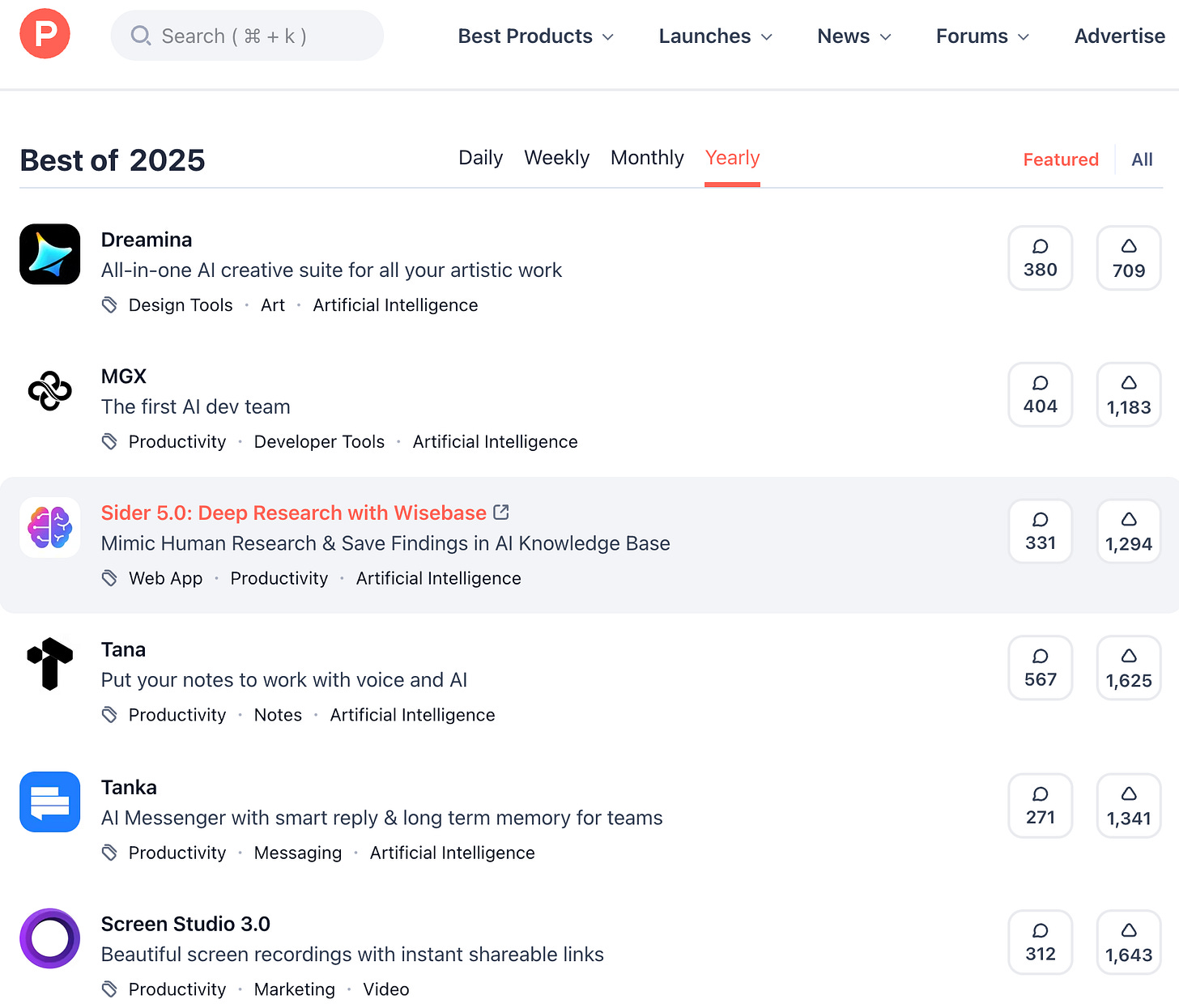
Task: Click the tag icon in MGX row
Action: pyautogui.click(x=109, y=442)
